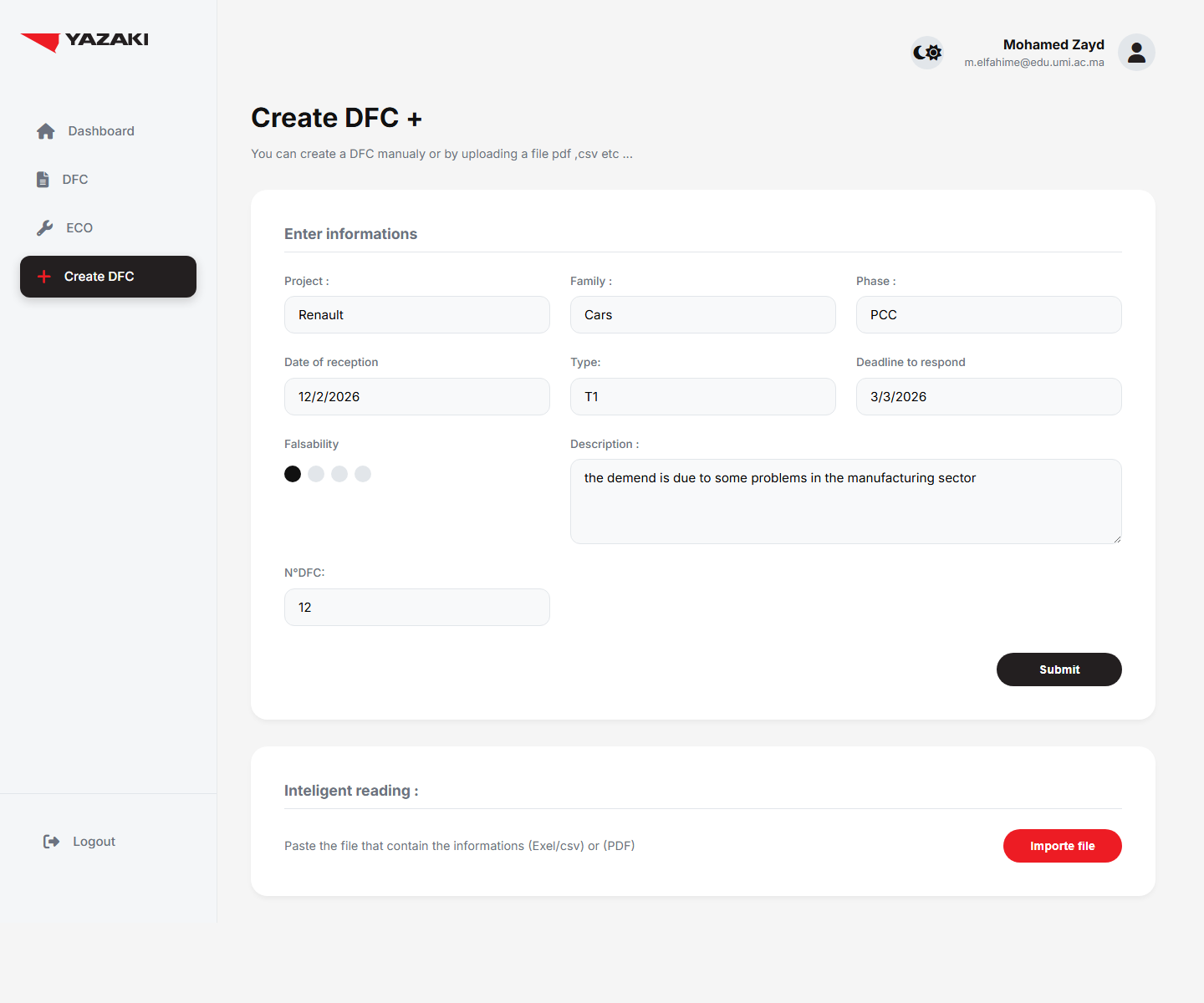Click the email m.elfahime@edu.umi.ac.ma
The width and height of the screenshot is (1204, 1003).
point(1034,63)
